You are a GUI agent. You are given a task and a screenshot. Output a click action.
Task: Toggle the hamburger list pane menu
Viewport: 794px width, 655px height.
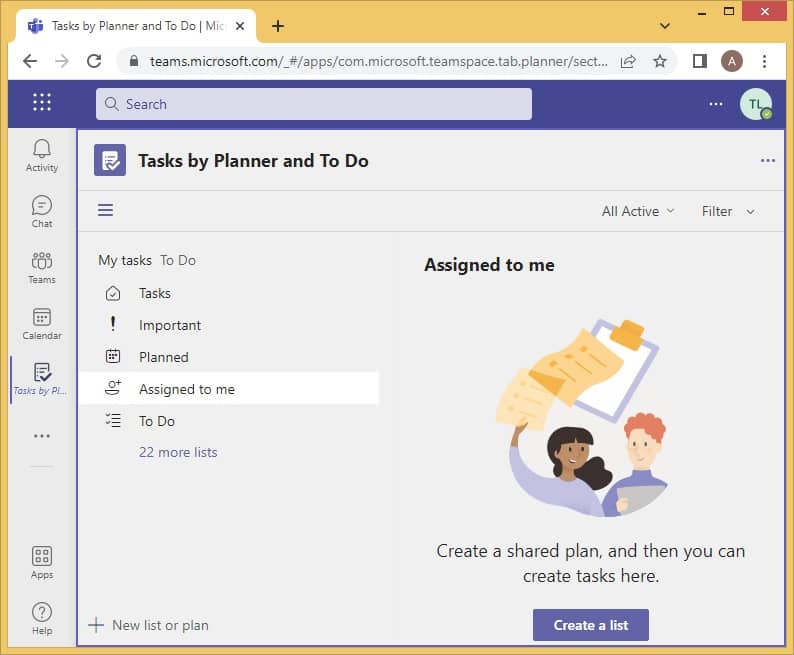[x=105, y=210]
